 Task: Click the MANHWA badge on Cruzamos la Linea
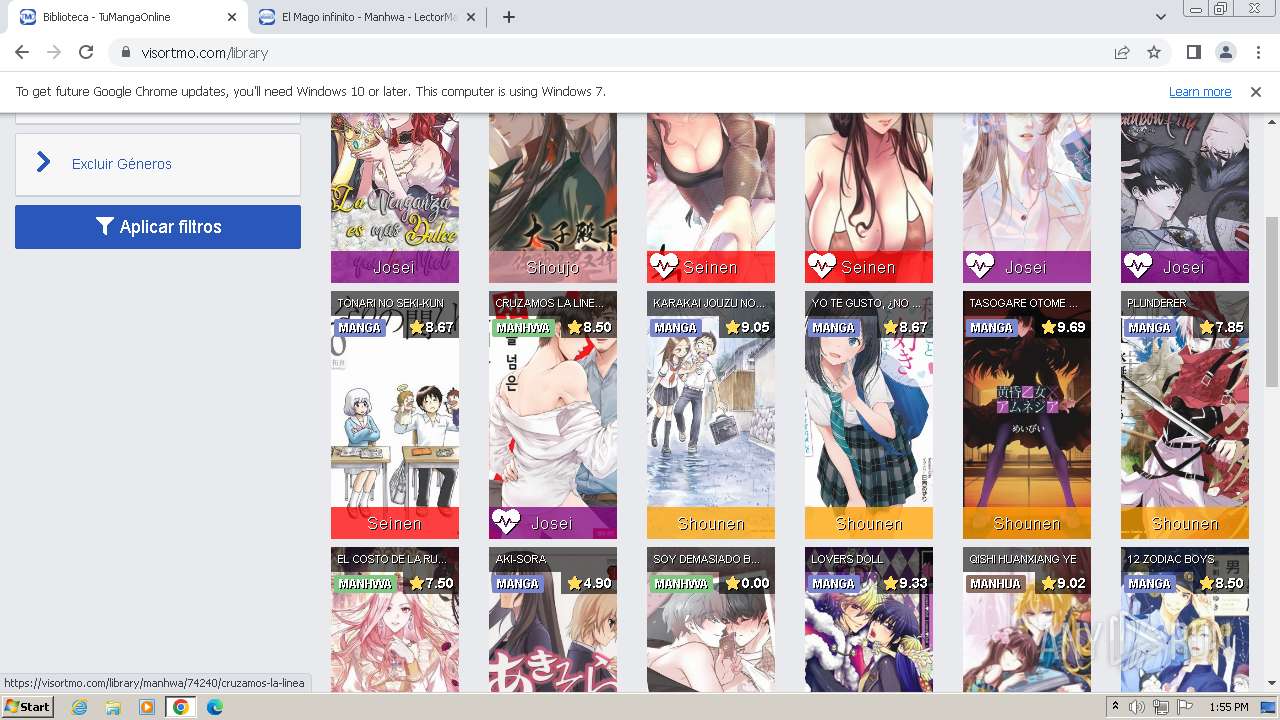[523, 328]
